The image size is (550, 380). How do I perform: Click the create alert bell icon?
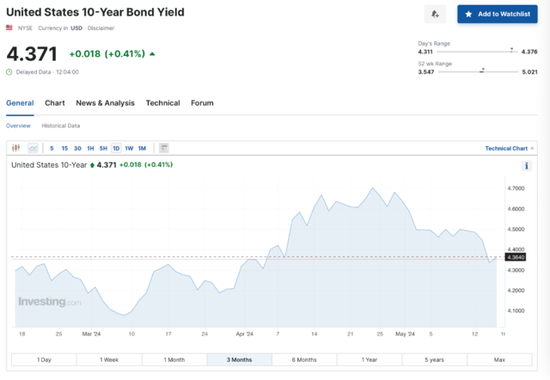(435, 14)
